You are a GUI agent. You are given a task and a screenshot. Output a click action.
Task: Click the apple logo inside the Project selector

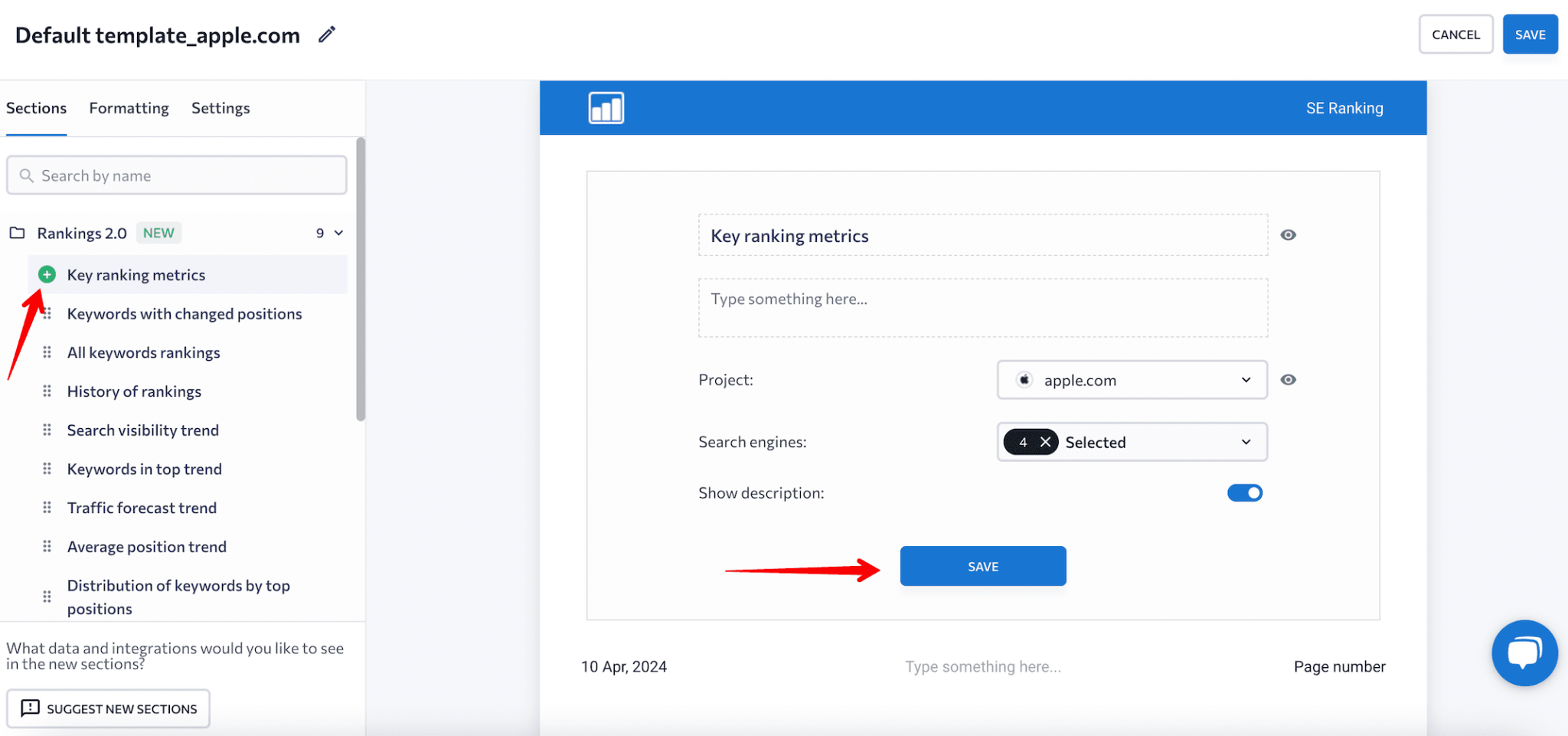point(1024,379)
